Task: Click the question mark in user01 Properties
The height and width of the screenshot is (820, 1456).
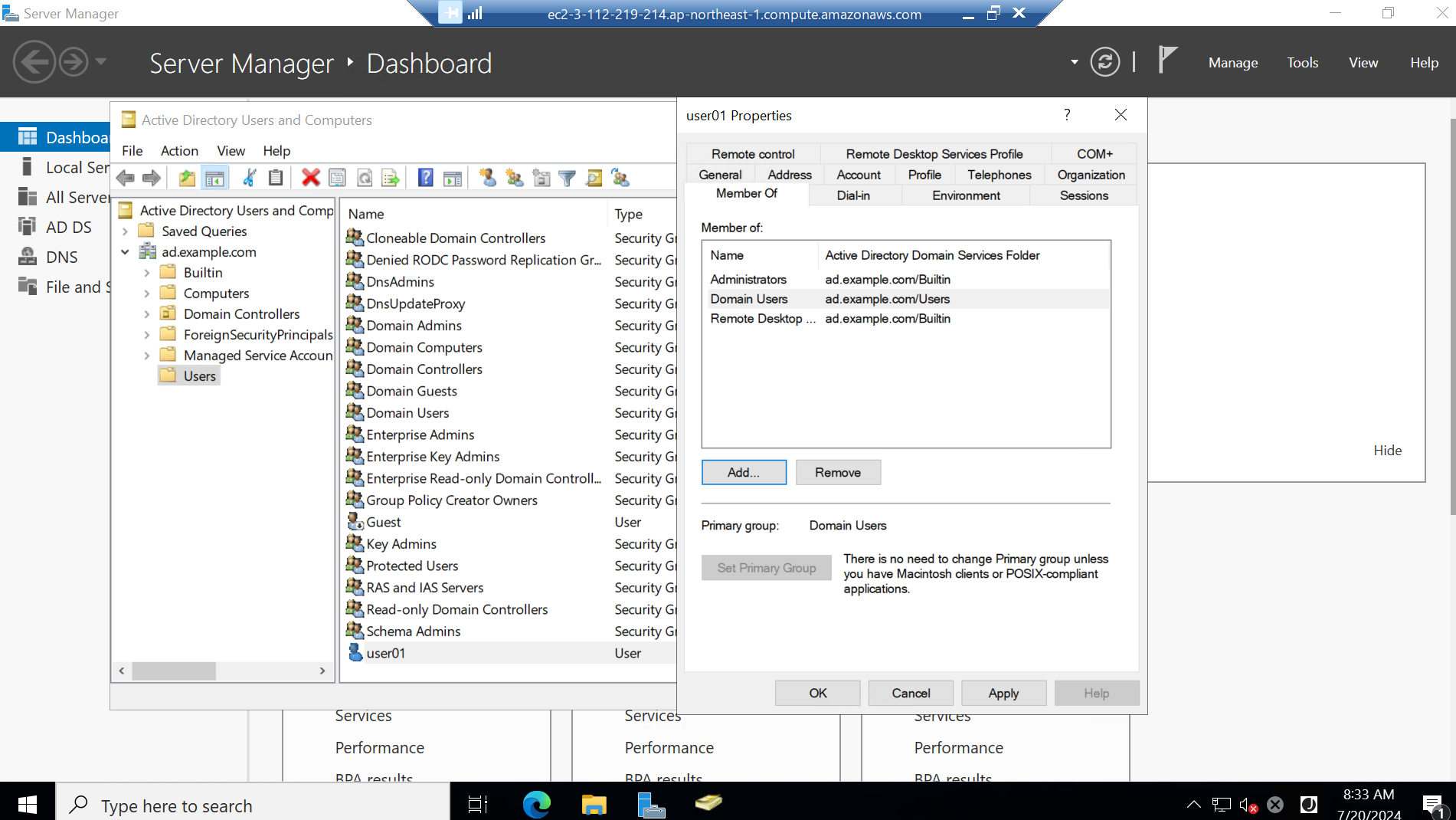Action: click(x=1067, y=115)
